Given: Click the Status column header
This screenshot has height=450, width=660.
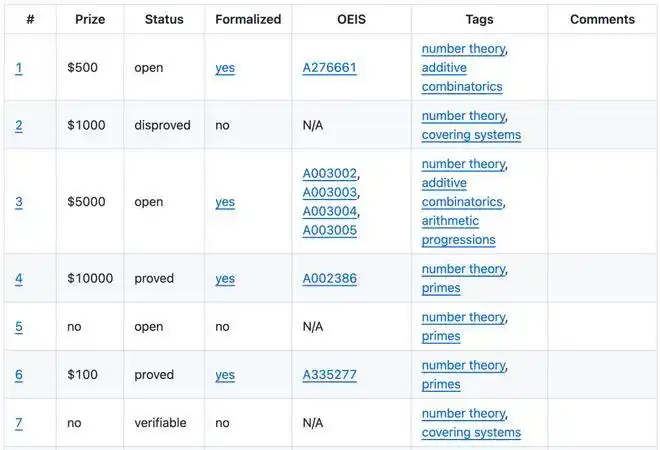Looking at the screenshot, I should pyautogui.click(x=164, y=19).
